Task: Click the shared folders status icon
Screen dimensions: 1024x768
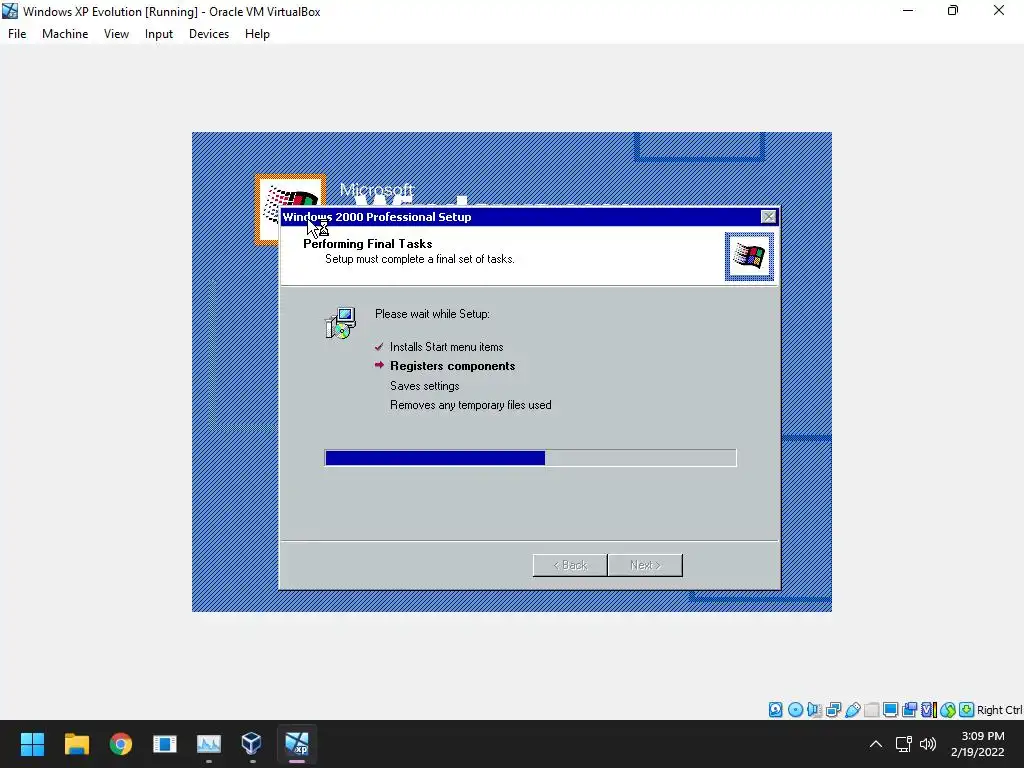Action: tap(871, 710)
